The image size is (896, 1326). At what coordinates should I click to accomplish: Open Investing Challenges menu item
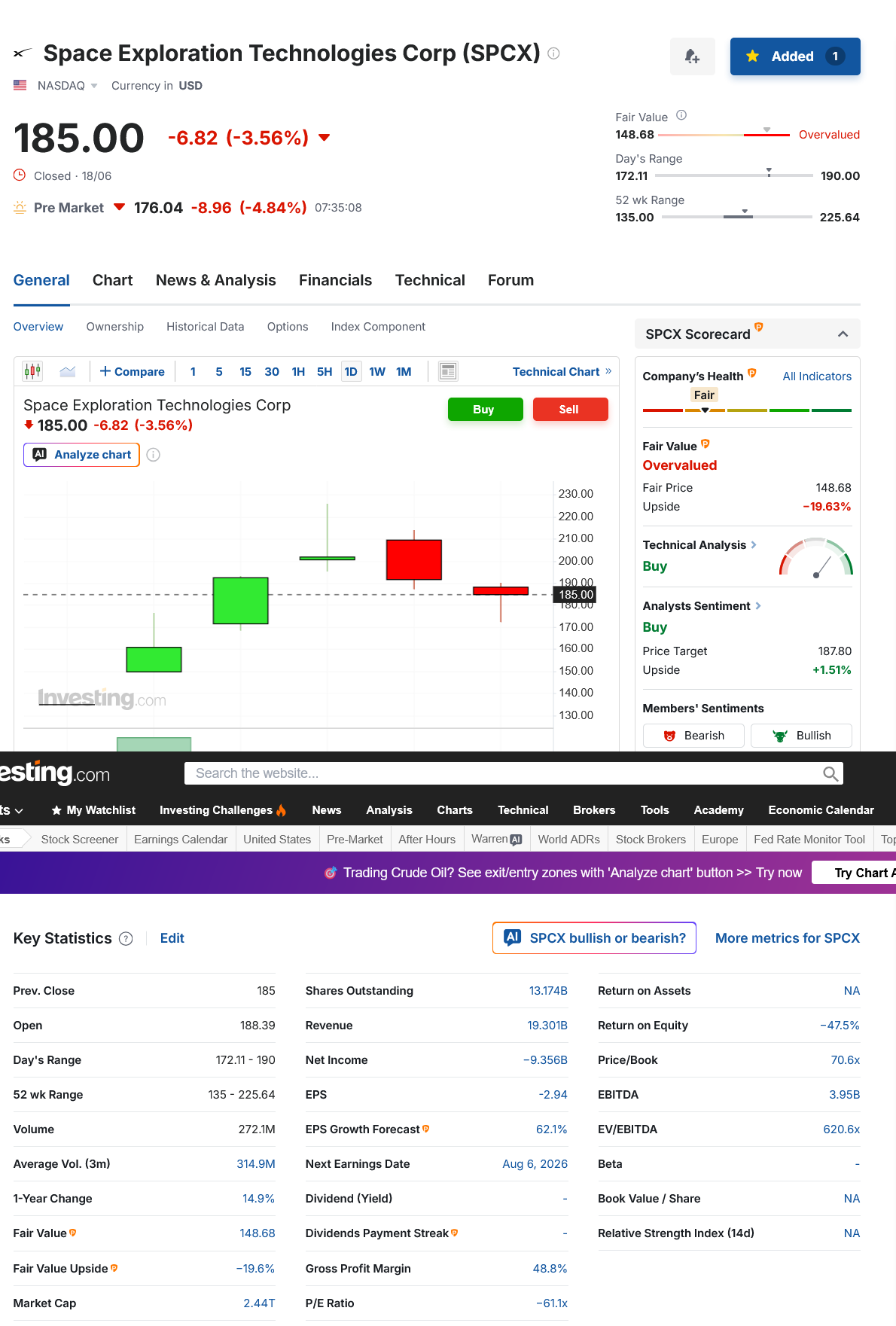click(x=223, y=810)
